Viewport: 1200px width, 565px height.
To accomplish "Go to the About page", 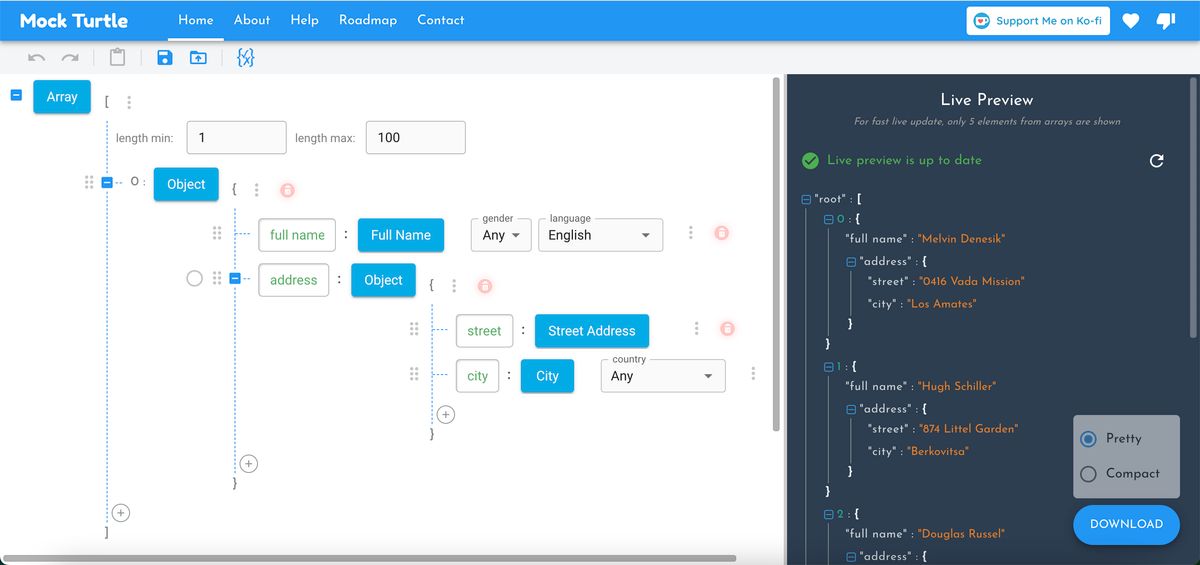I will pos(251,20).
